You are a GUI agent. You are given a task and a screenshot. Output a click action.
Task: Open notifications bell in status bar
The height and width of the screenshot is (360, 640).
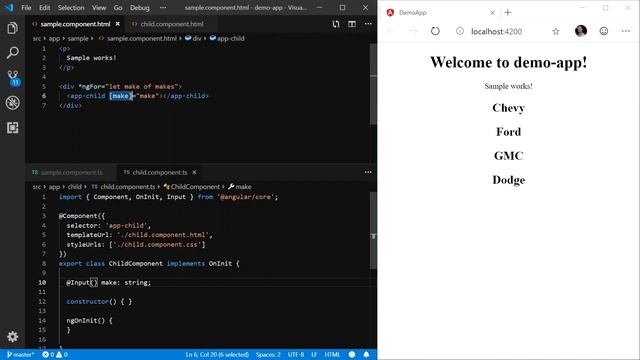coord(367,354)
